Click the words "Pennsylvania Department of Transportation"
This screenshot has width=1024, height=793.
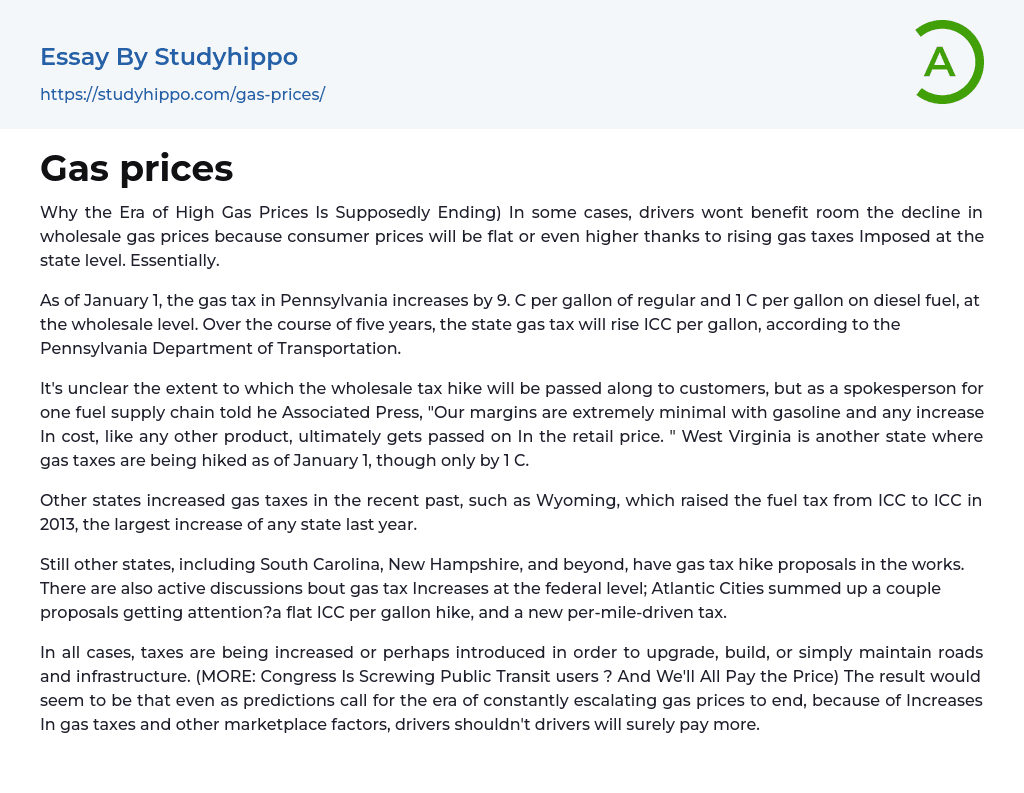coord(220,348)
